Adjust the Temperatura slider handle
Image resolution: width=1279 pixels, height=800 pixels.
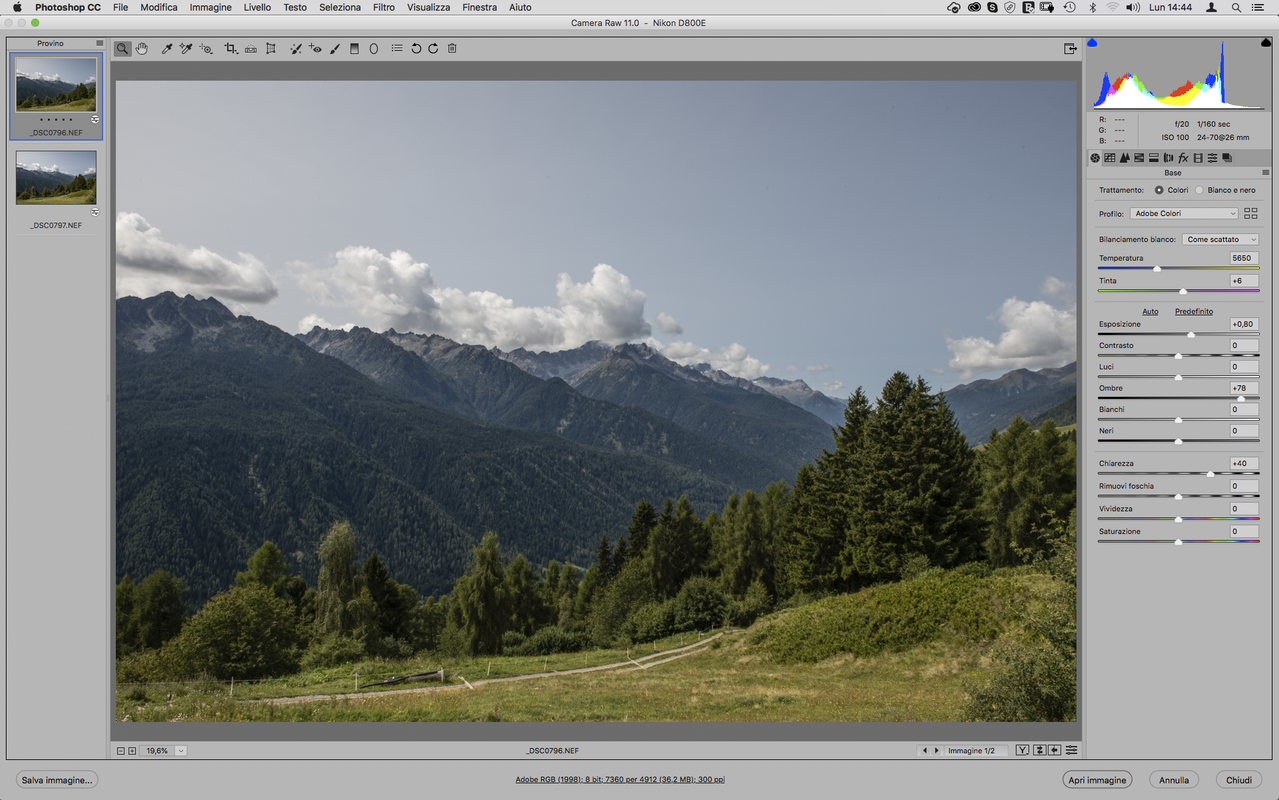point(1157,269)
